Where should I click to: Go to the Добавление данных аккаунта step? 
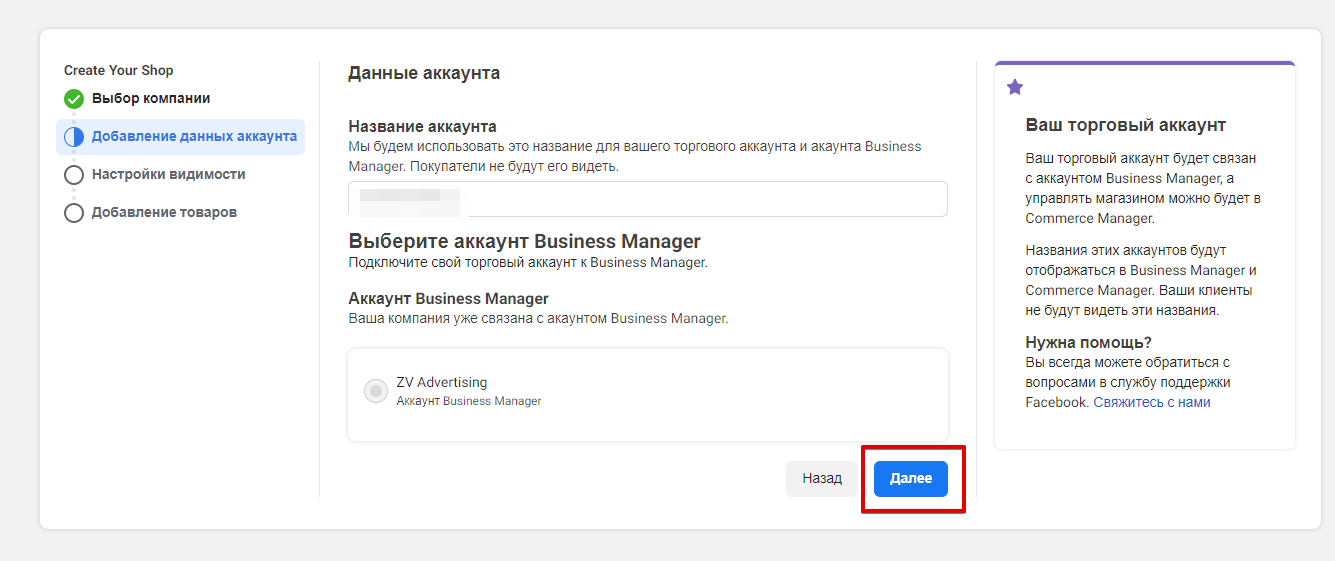pyautogui.click(x=193, y=137)
